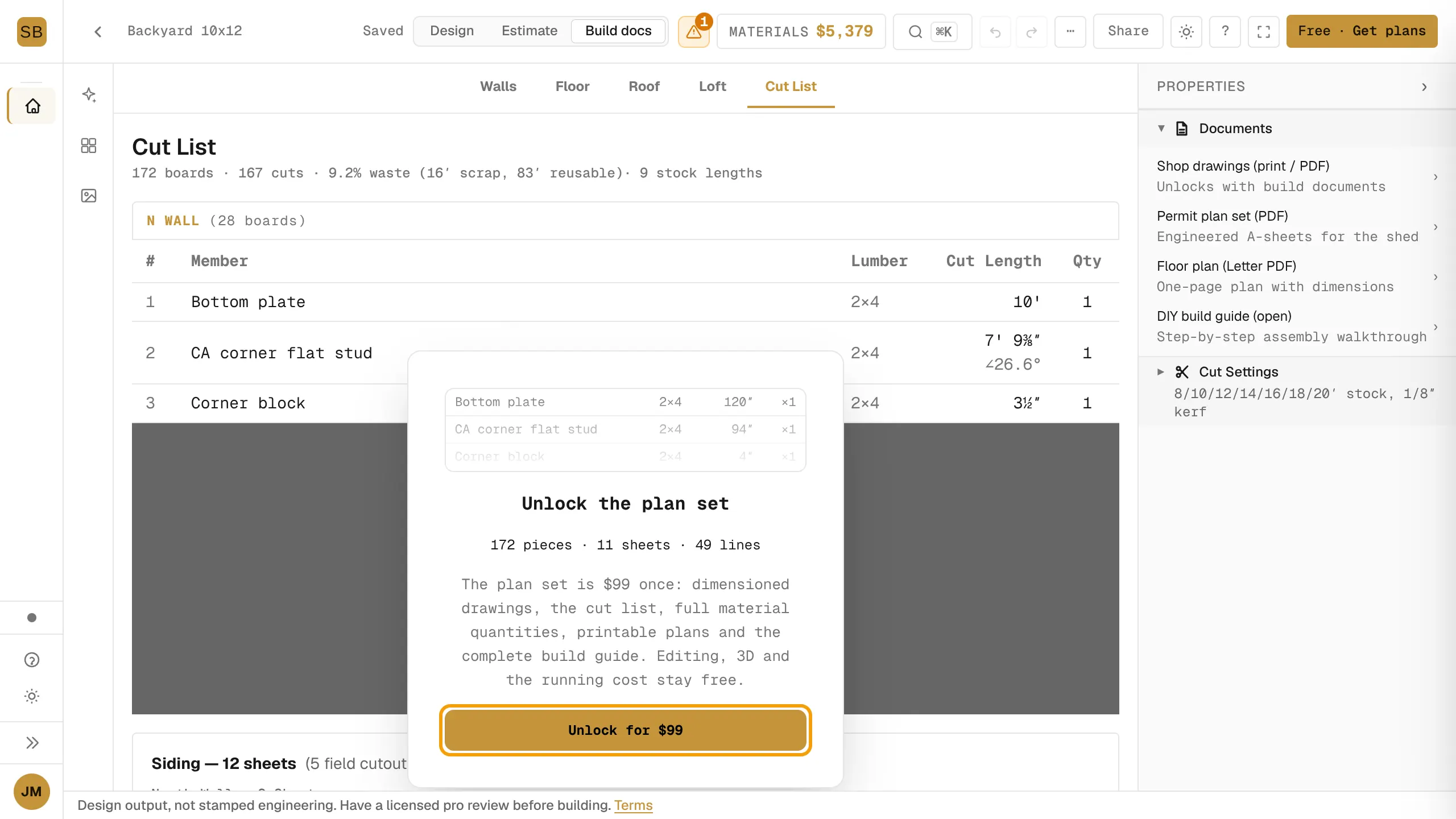Open the warning alert with badge 1
The height and width of the screenshot is (819, 1456).
694,31
